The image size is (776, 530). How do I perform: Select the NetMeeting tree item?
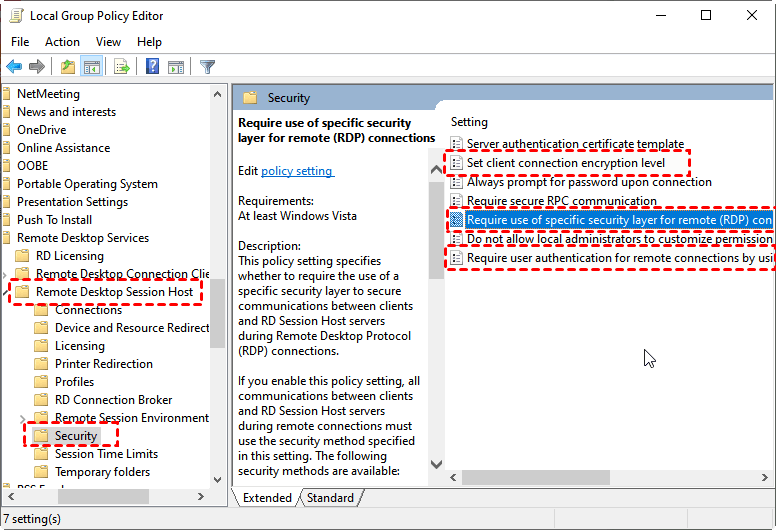pos(48,94)
